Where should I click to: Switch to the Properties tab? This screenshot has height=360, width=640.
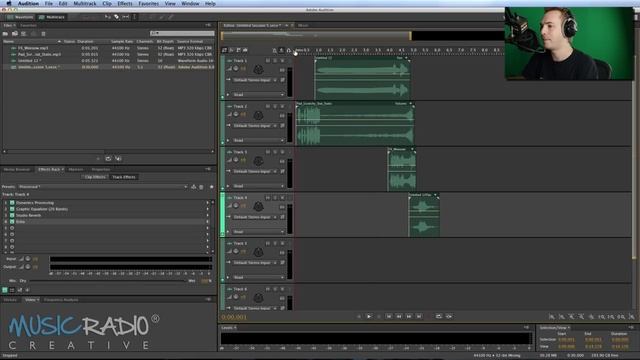(x=101, y=169)
